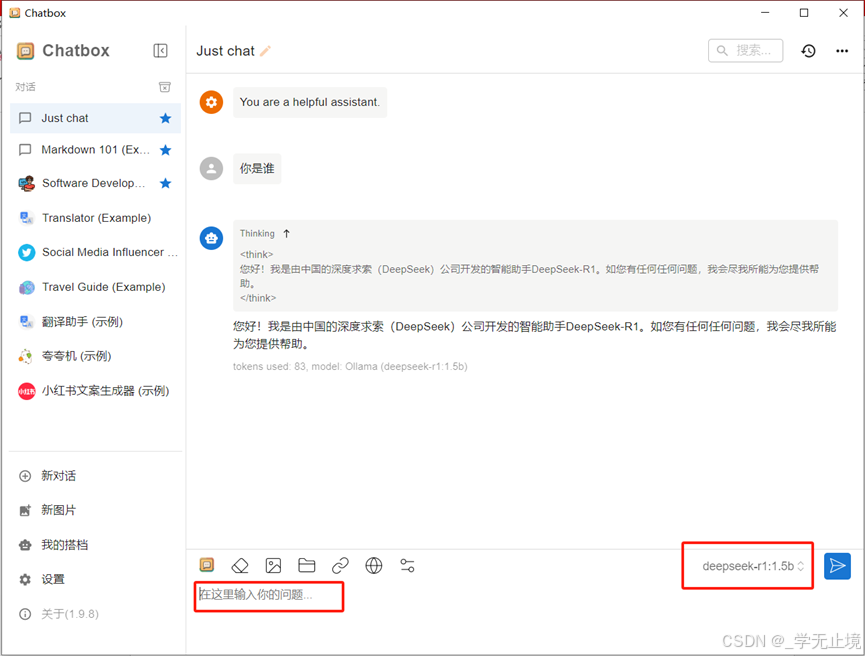Viewport: 865px width, 656px height.
Task: Collapse the Thinking section arrow
Action: coord(286,233)
